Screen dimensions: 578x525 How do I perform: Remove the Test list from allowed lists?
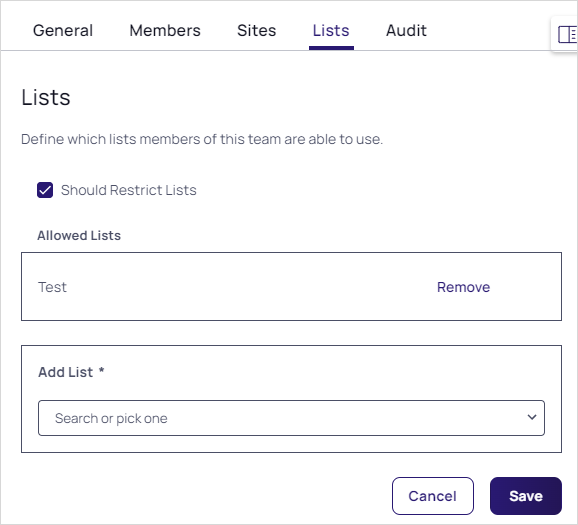tap(463, 287)
